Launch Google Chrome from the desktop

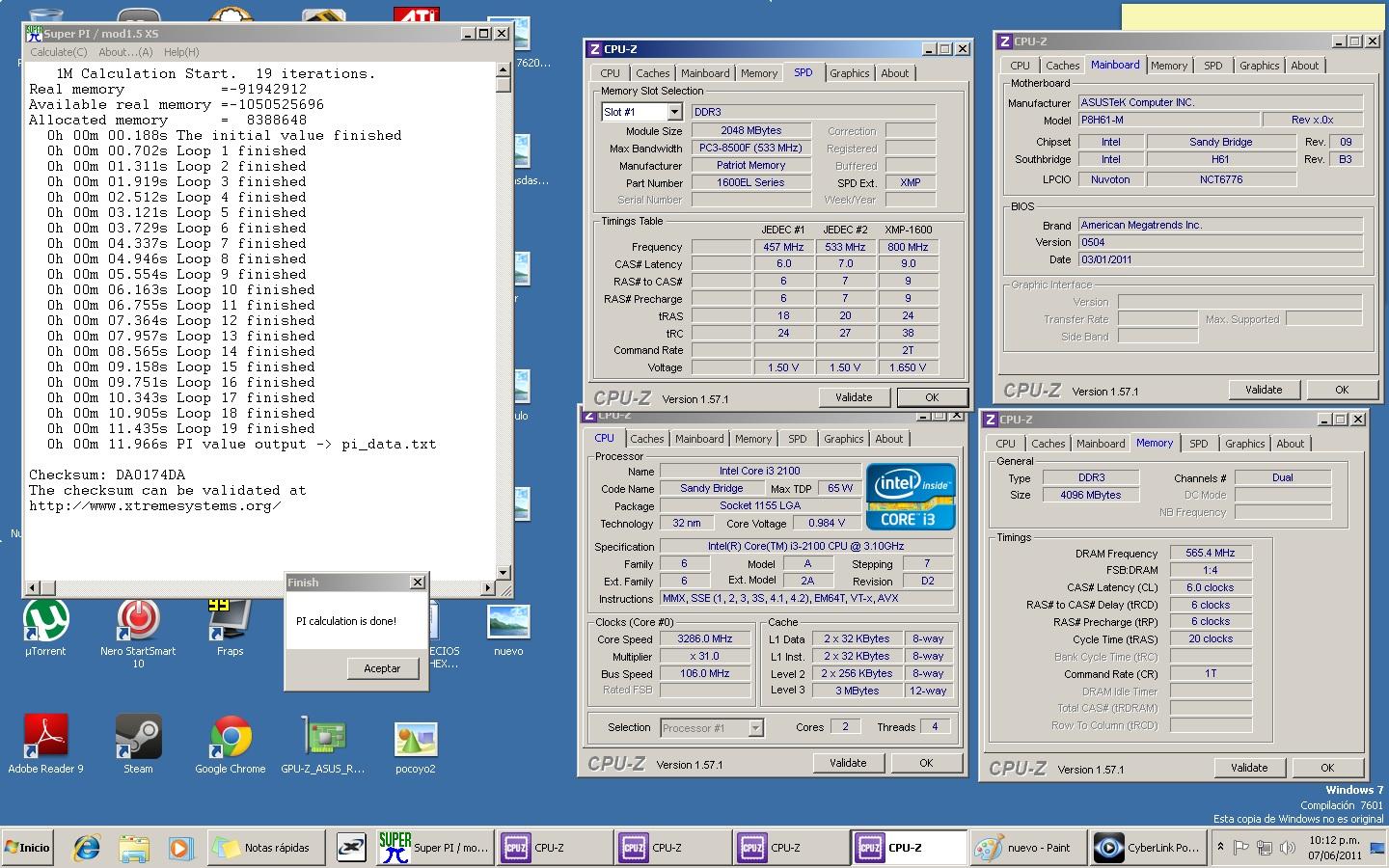[x=231, y=745]
